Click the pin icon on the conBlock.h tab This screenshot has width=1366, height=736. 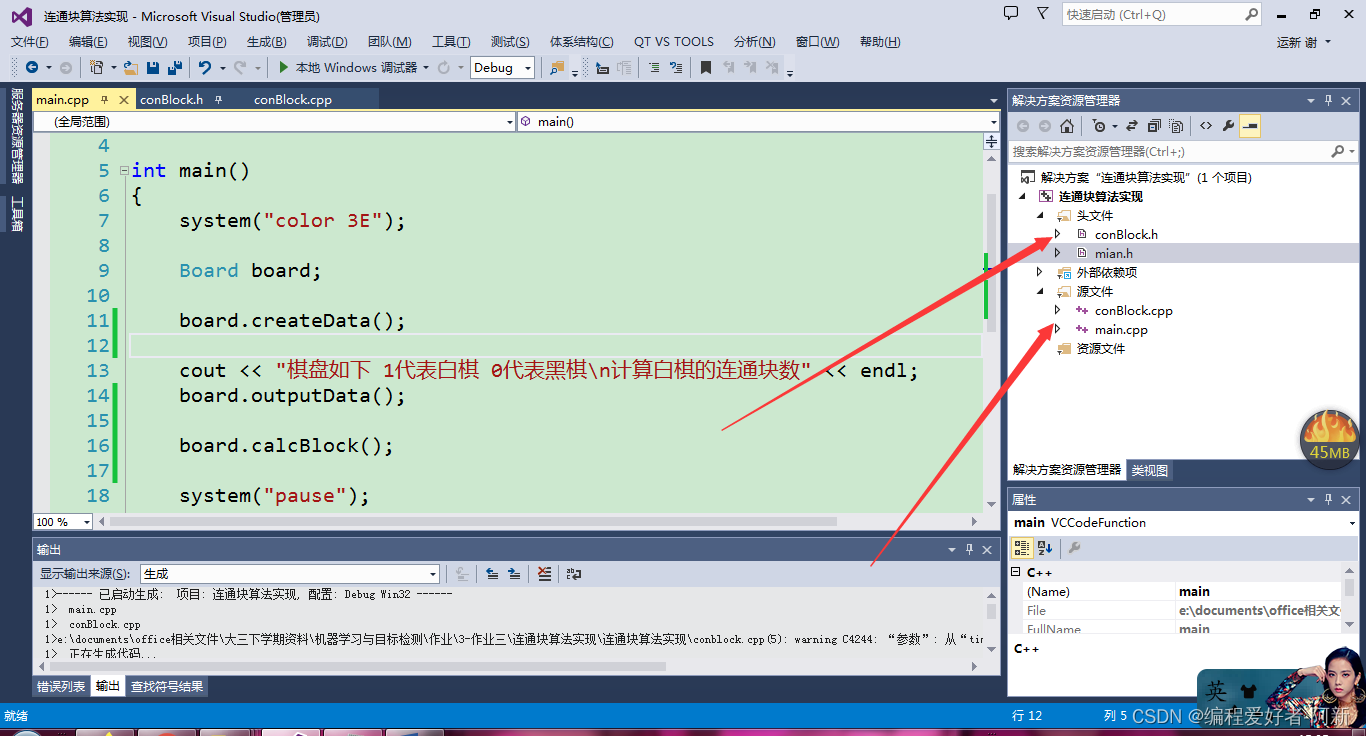pyautogui.click(x=218, y=100)
